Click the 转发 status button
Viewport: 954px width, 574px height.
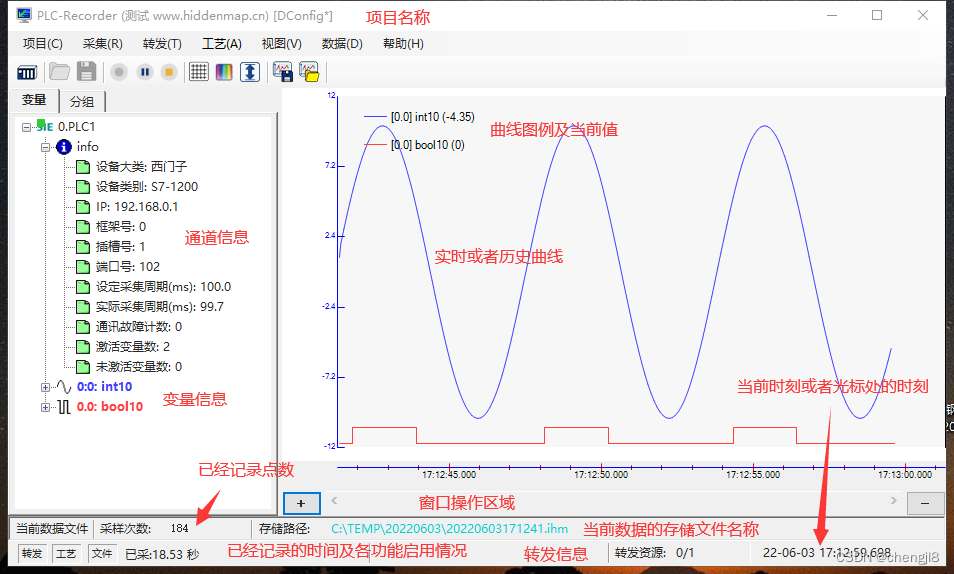point(32,553)
